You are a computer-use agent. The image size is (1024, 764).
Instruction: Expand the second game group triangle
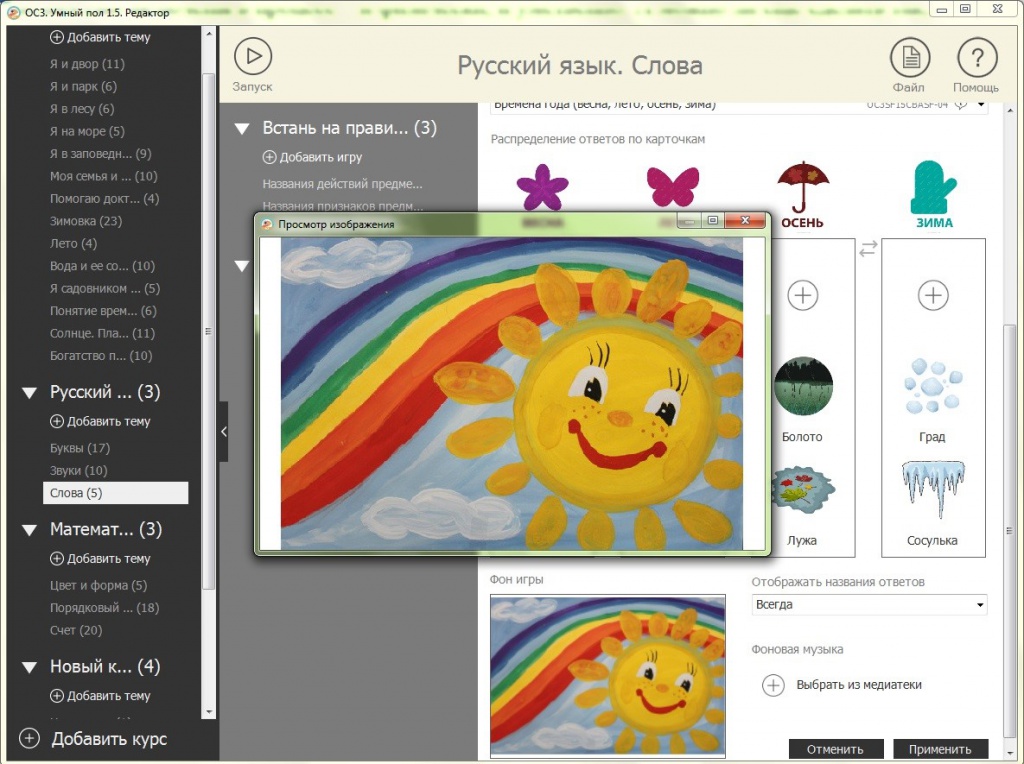[x=242, y=266]
